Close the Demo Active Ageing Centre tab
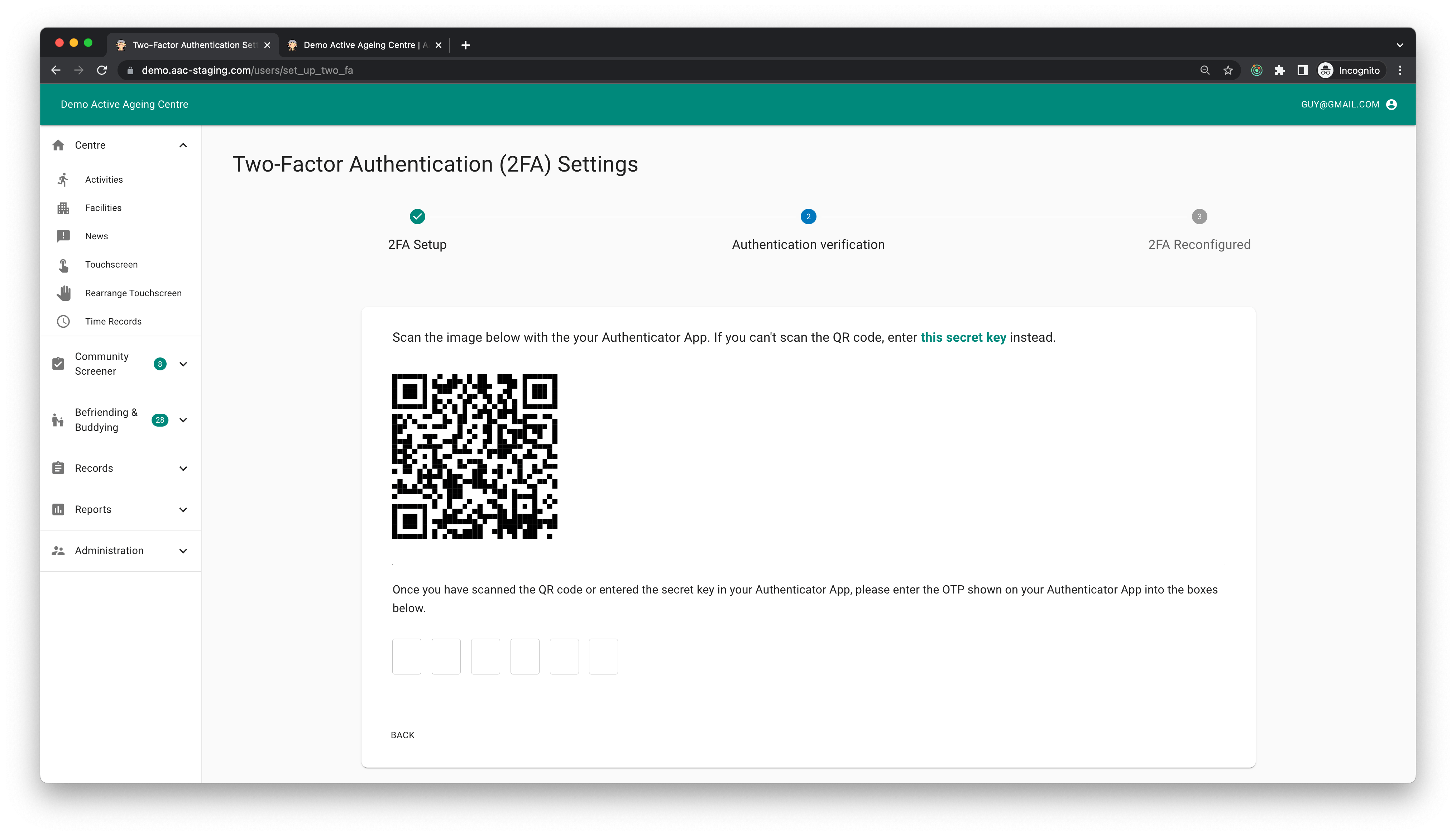 pyautogui.click(x=438, y=45)
